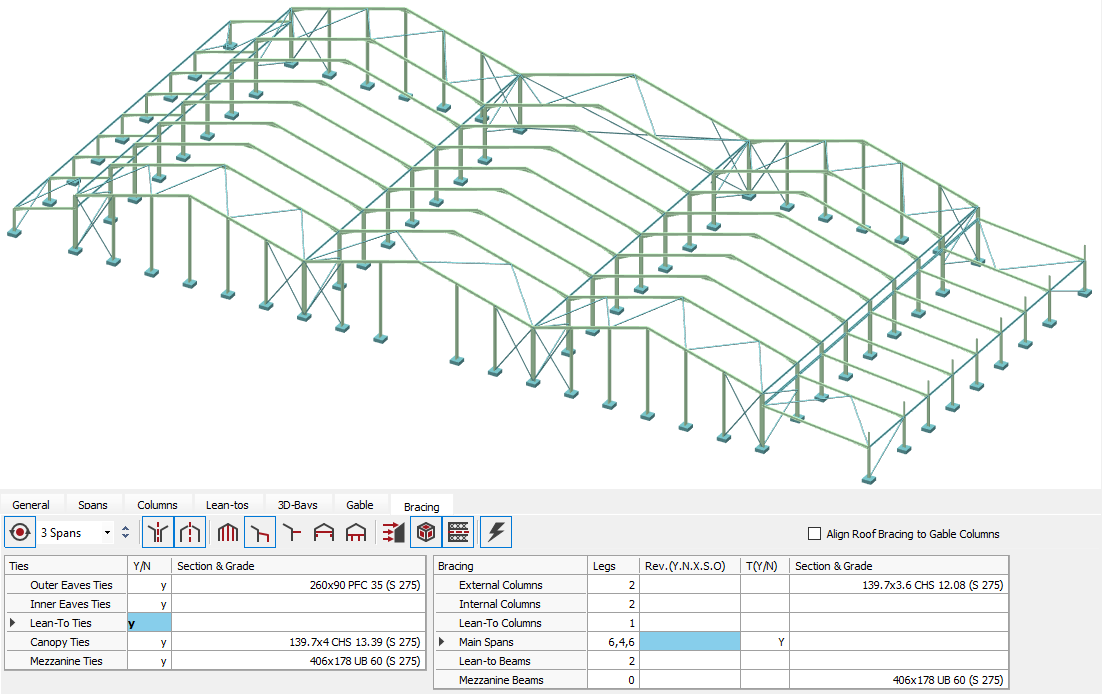Toggle the 3D cube view icon
The height and width of the screenshot is (694, 1102).
pyautogui.click(x=426, y=533)
